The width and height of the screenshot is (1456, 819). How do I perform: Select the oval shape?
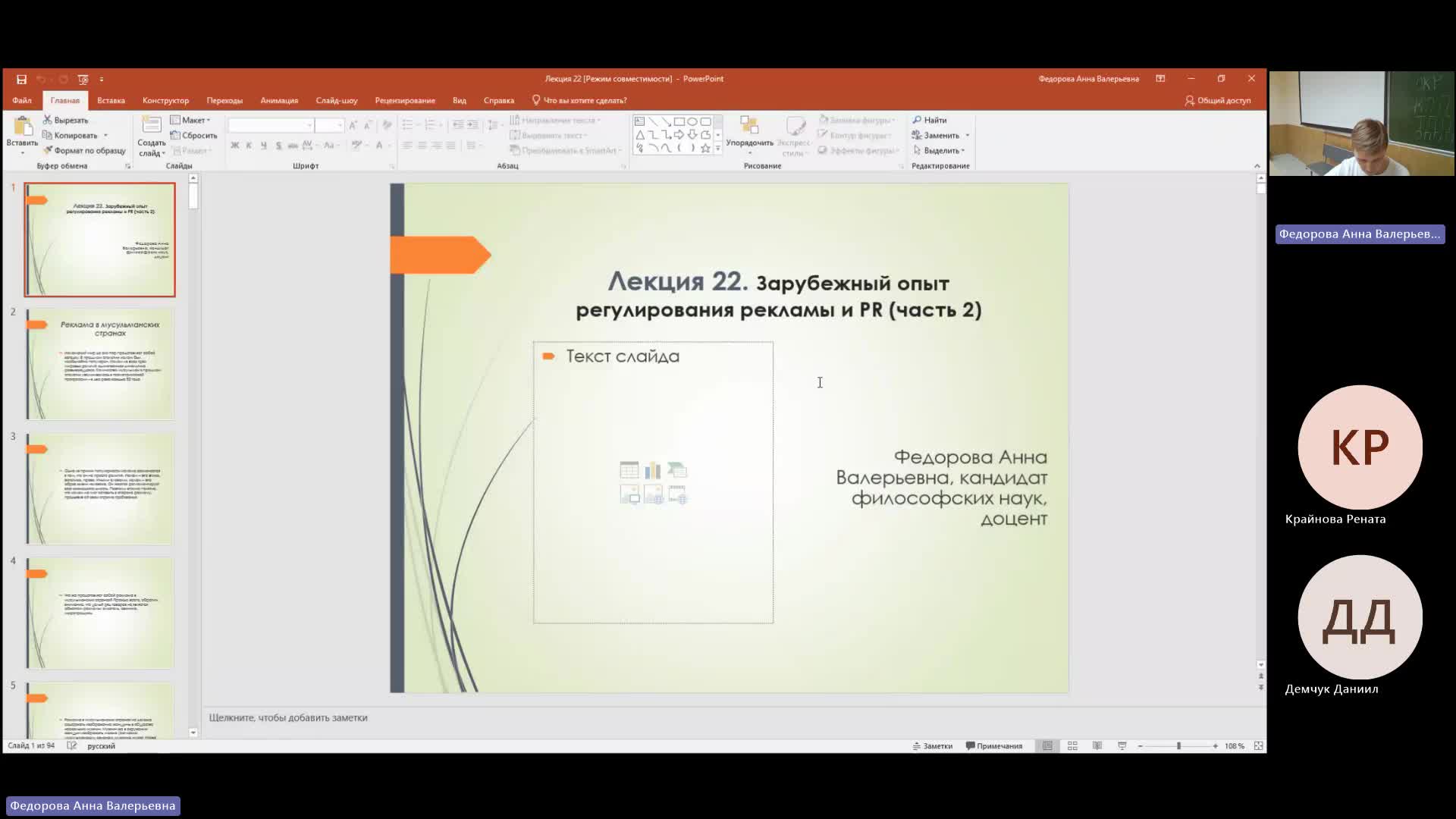[x=692, y=121]
